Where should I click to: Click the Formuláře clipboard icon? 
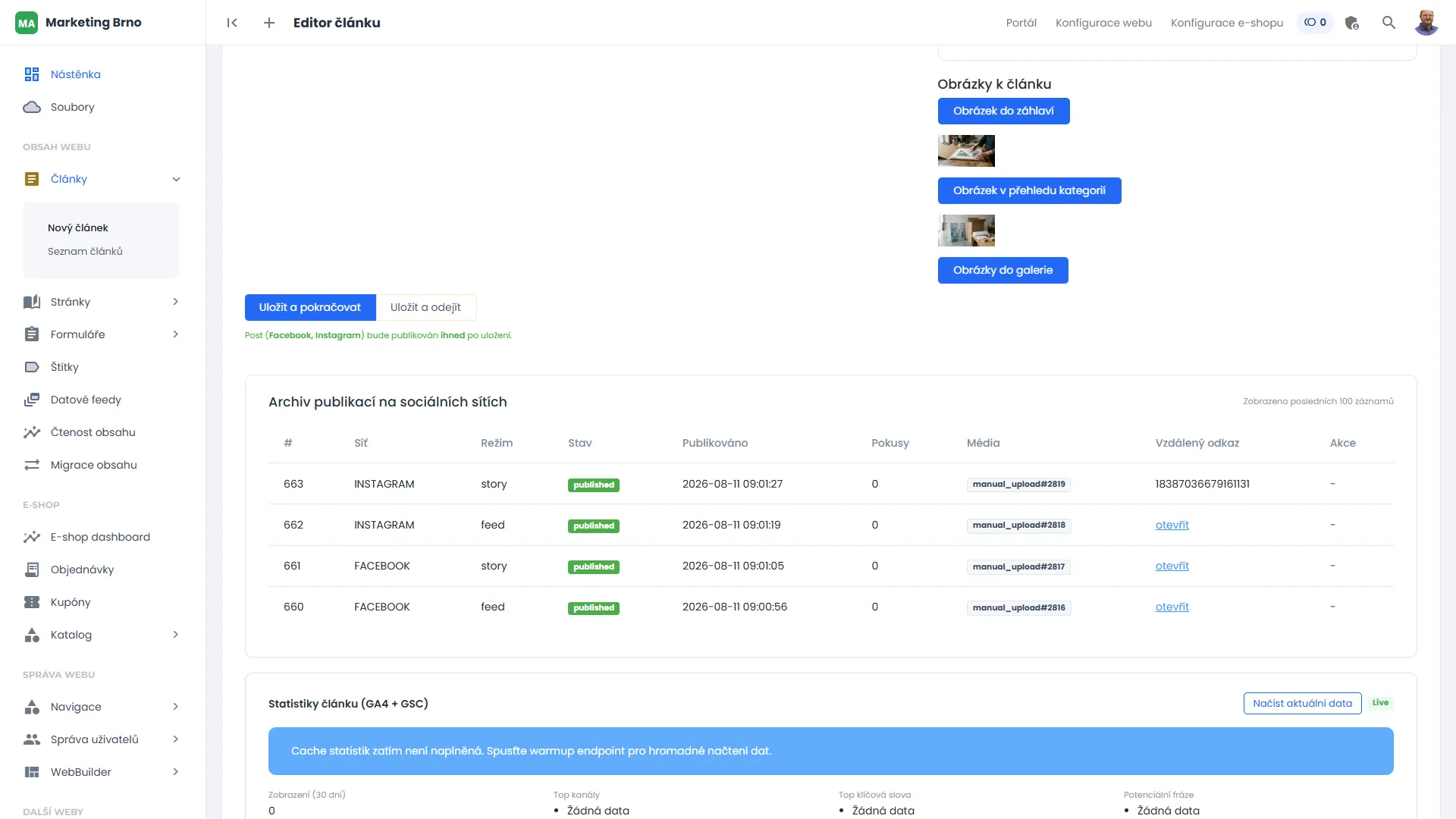32,334
